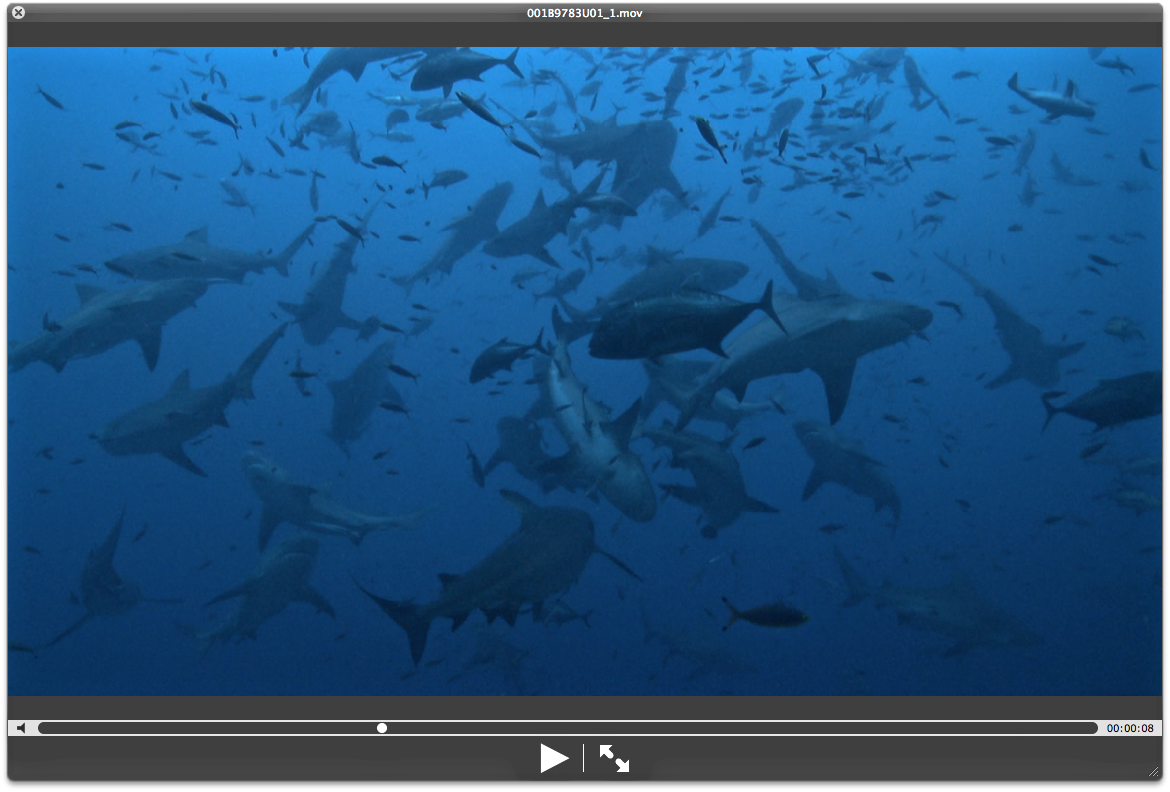Viewport: 1170px width, 792px height.
Task: Enter fullscreen using the diagonal arrows icon
Action: click(614, 758)
